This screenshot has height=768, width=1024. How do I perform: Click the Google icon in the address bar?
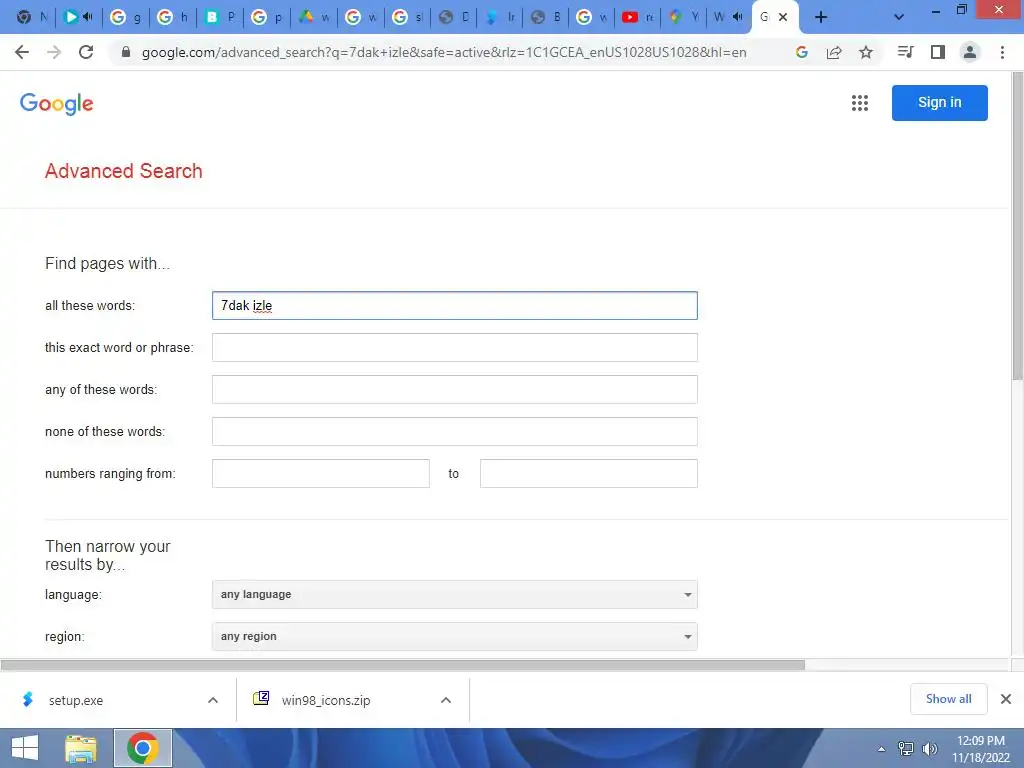(802, 52)
